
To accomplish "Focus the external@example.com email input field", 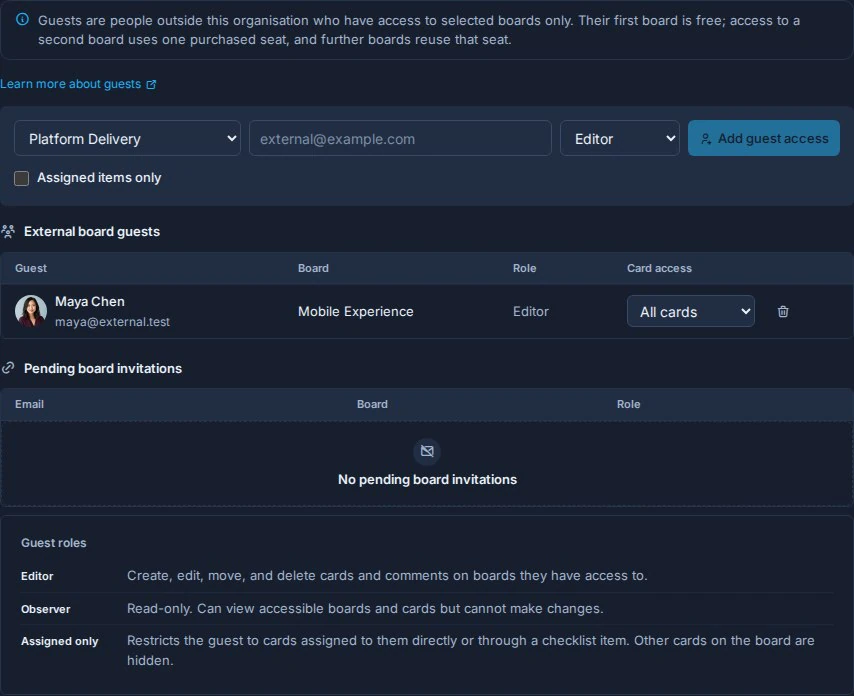I will [x=400, y=138].
